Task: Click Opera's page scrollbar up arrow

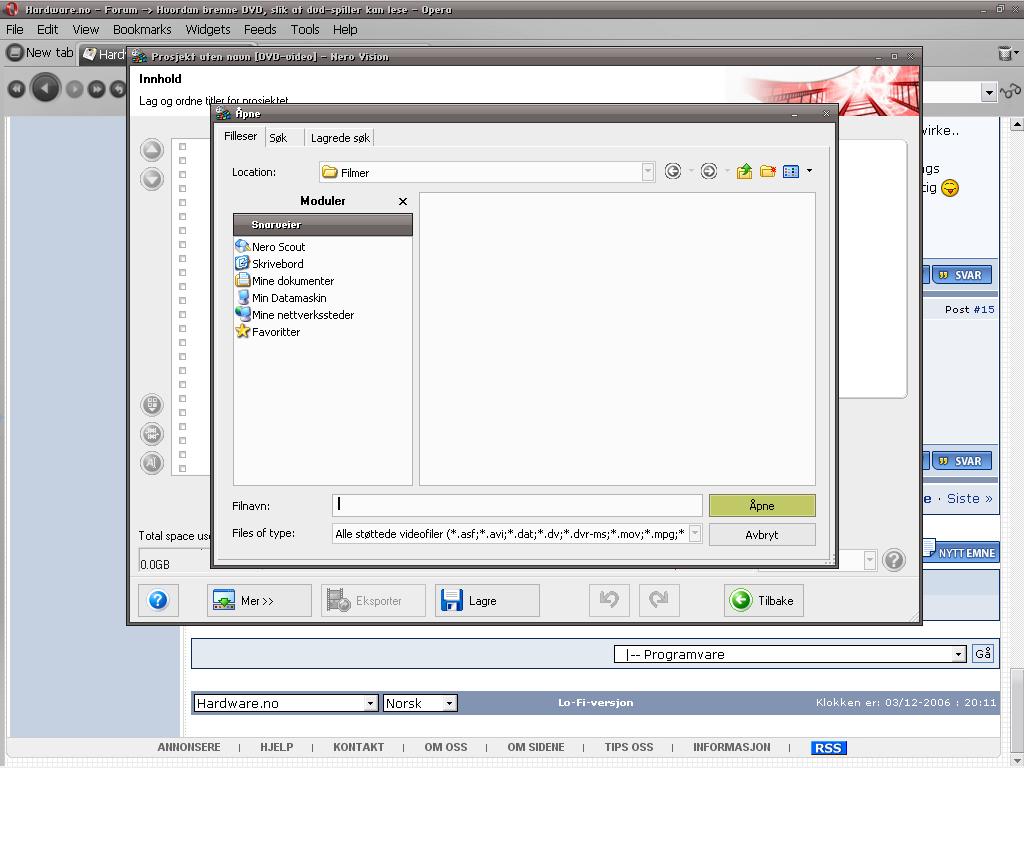Action: [1018, 124]
